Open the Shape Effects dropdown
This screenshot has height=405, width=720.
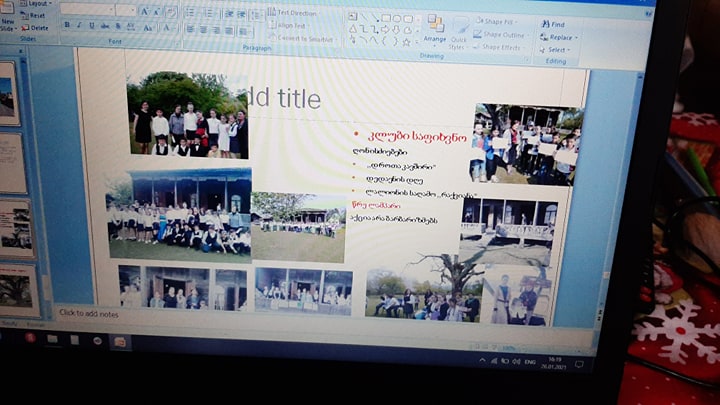pyautogui.click(x=497, y=47)
